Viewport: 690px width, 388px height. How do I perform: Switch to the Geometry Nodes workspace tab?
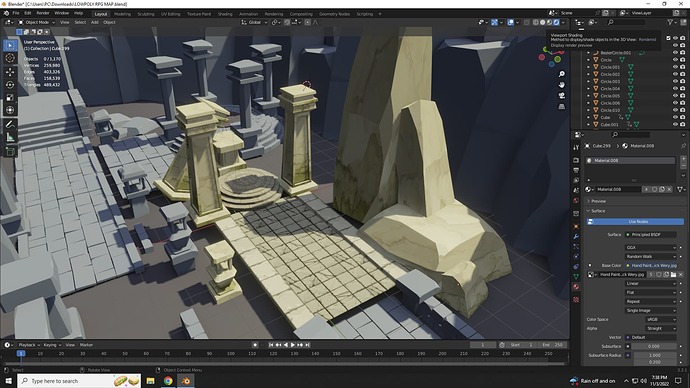(334, 14)
